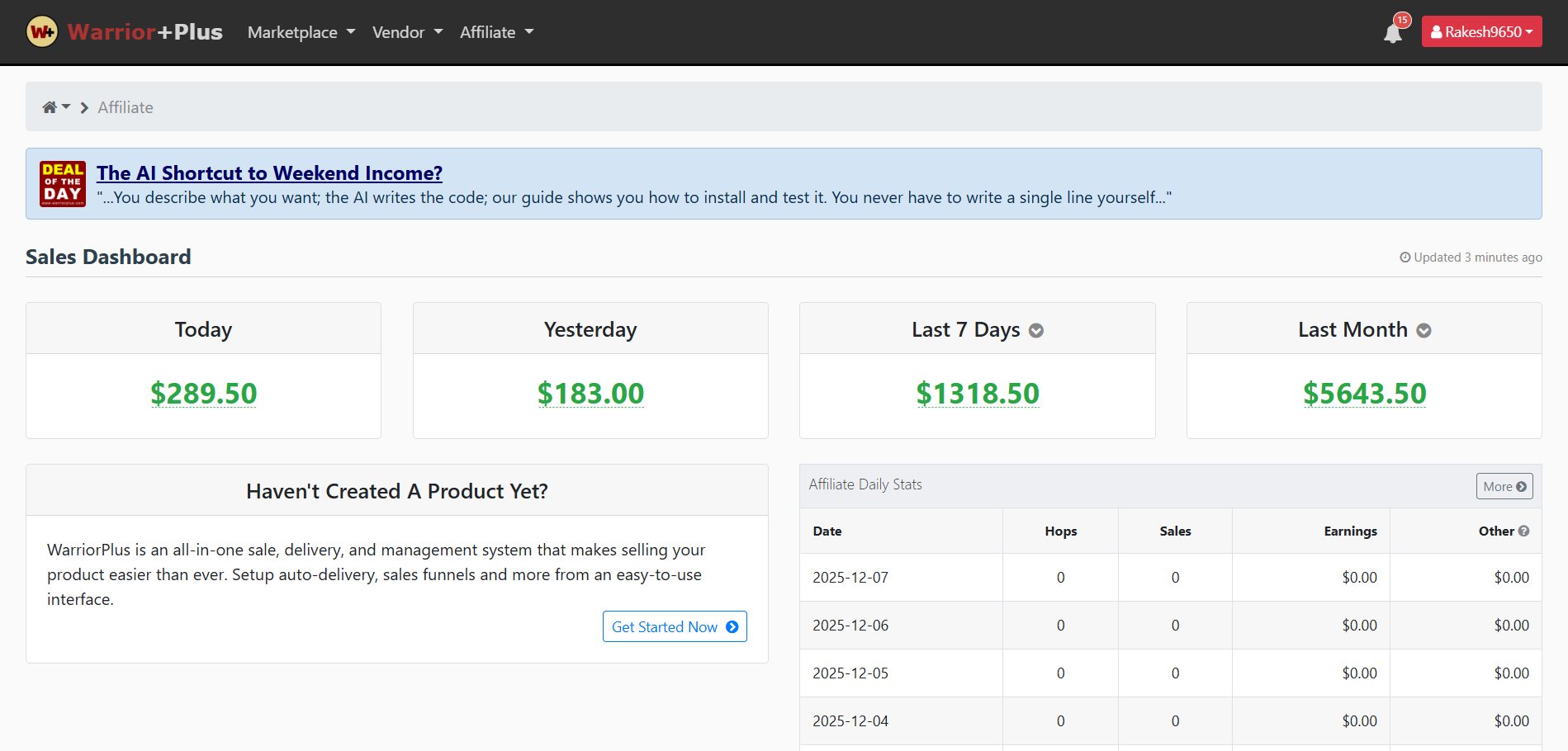Expand the Last 7 Days period chevron
1568x751 pixels.
tap(1035, 331)
